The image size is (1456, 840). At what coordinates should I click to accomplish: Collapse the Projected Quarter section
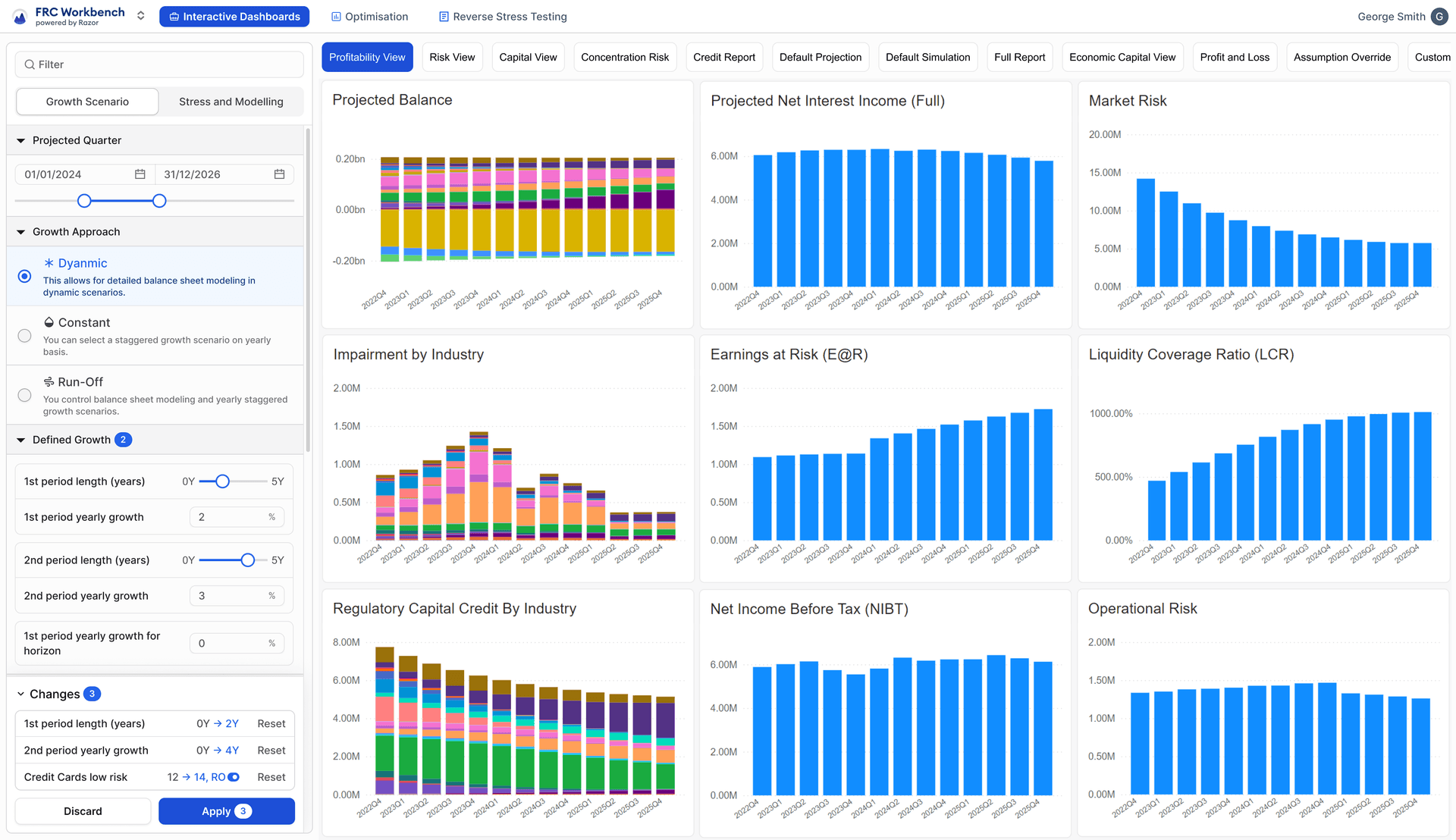[21, 141]
